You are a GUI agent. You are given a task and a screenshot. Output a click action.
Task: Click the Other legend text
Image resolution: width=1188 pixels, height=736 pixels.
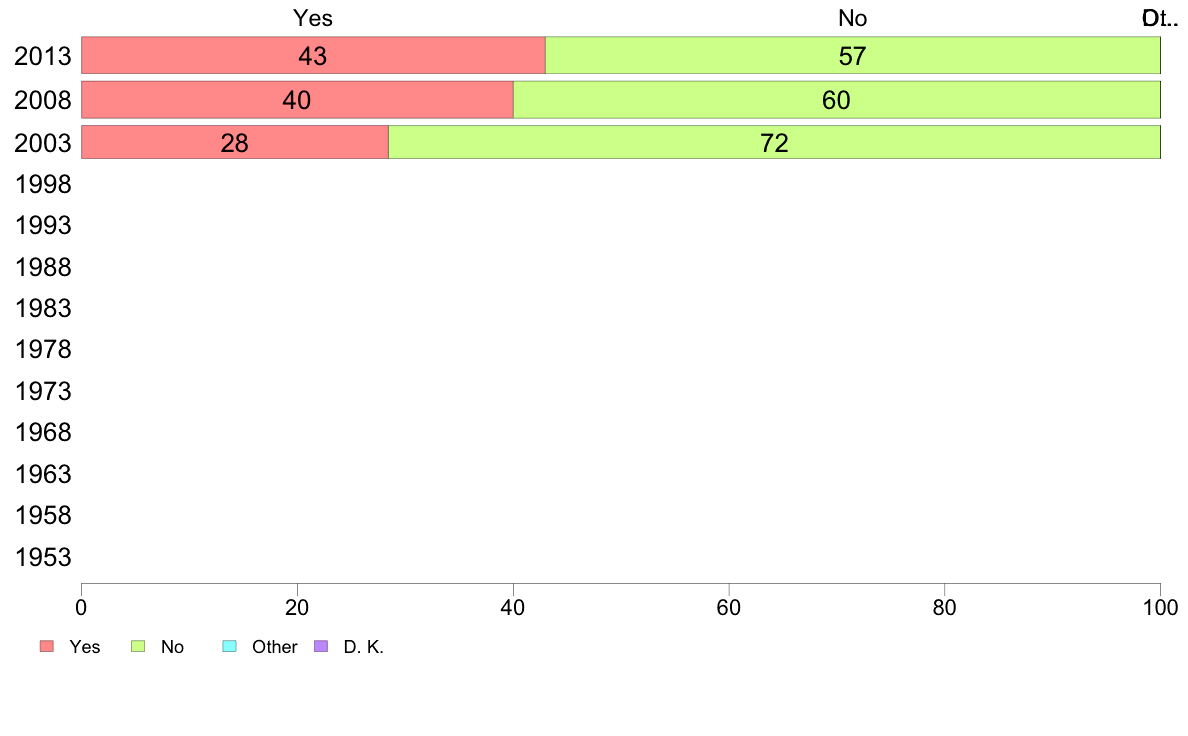[x=274, y=647]
